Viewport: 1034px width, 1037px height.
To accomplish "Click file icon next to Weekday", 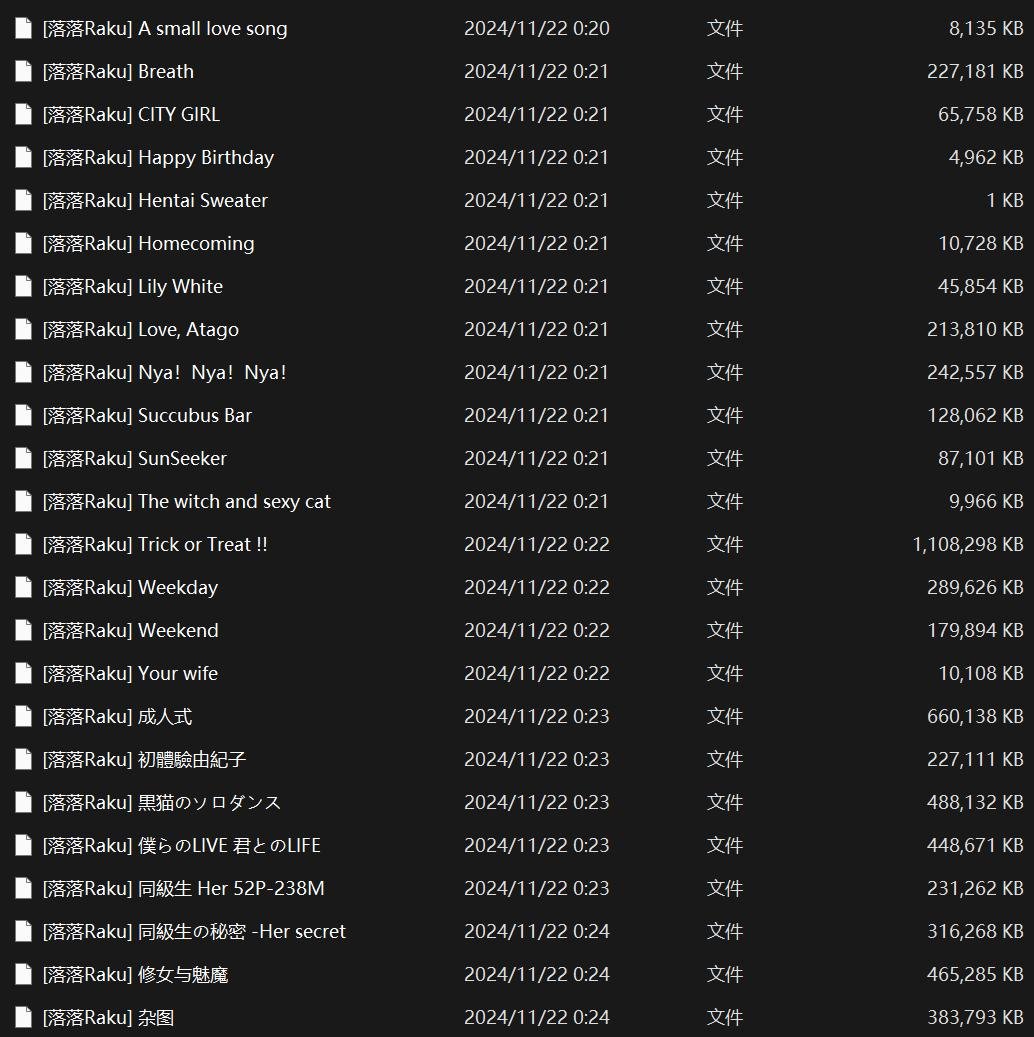I will 23,587.
